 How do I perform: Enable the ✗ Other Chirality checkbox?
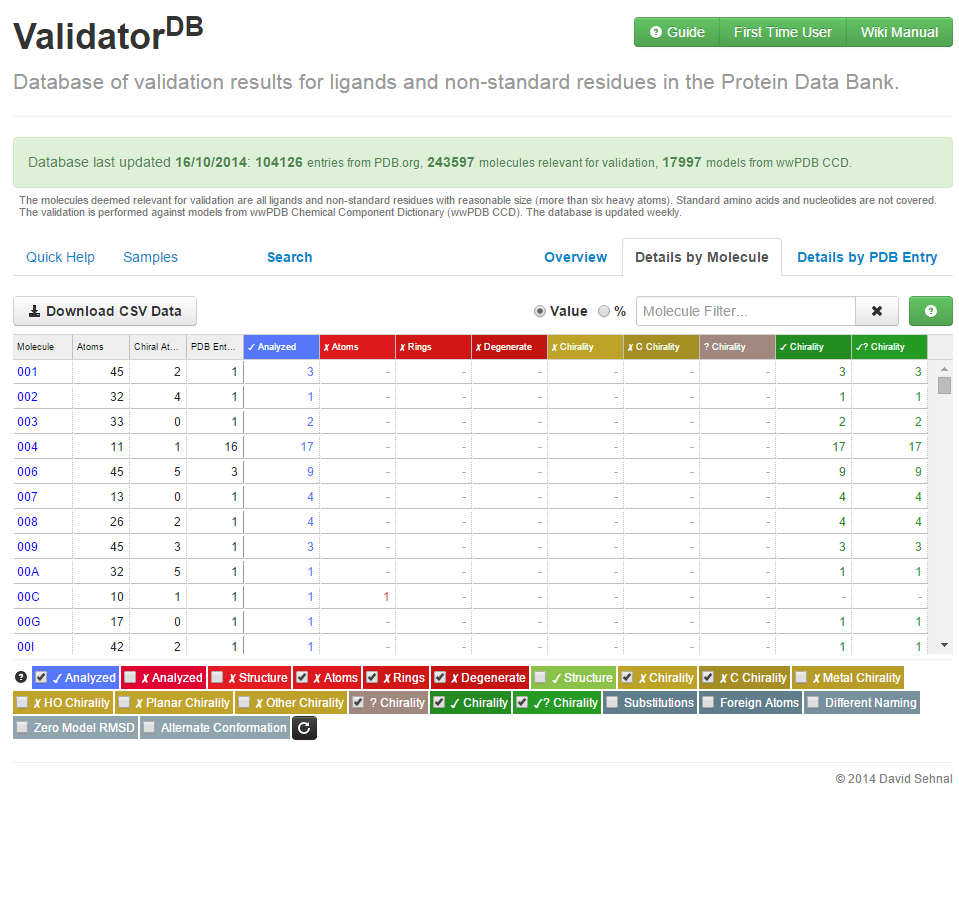pyautogui.click(x=244, y=702)
